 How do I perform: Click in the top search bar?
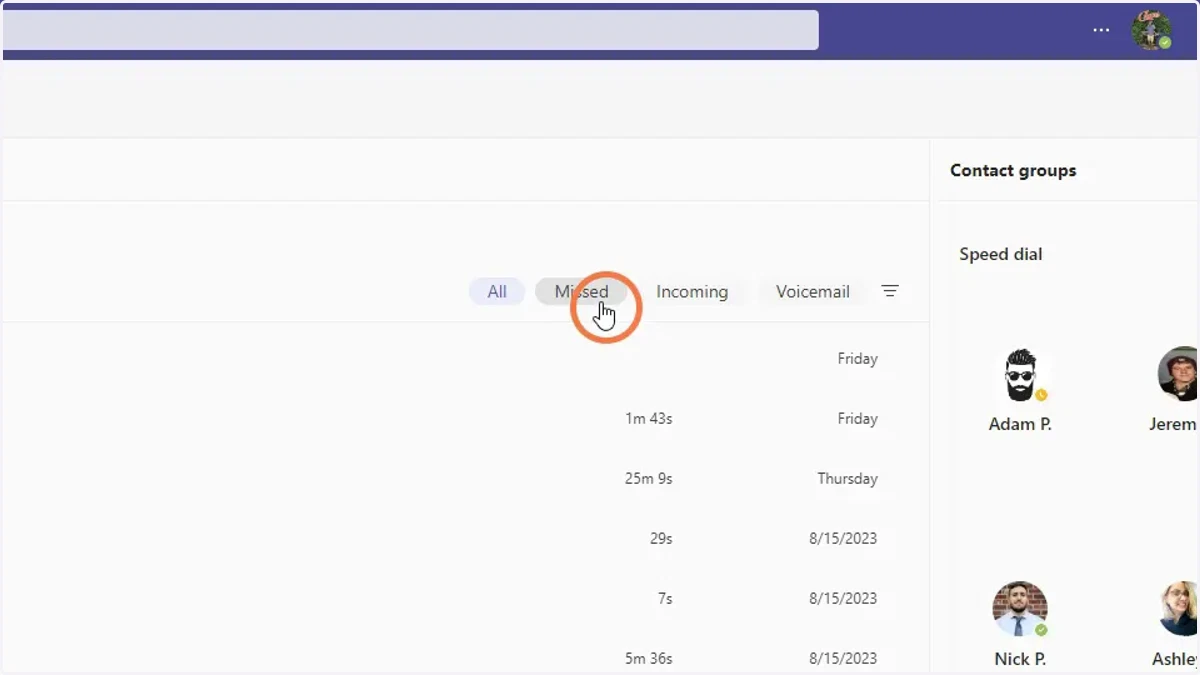411,30
